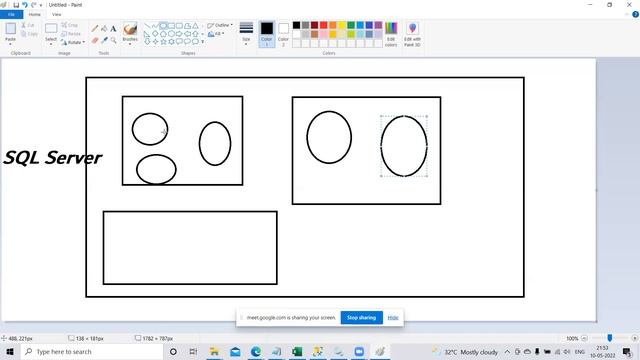Open Excel from the taskbar
Screen dimensions: 640x360
(x=297, y=351)
